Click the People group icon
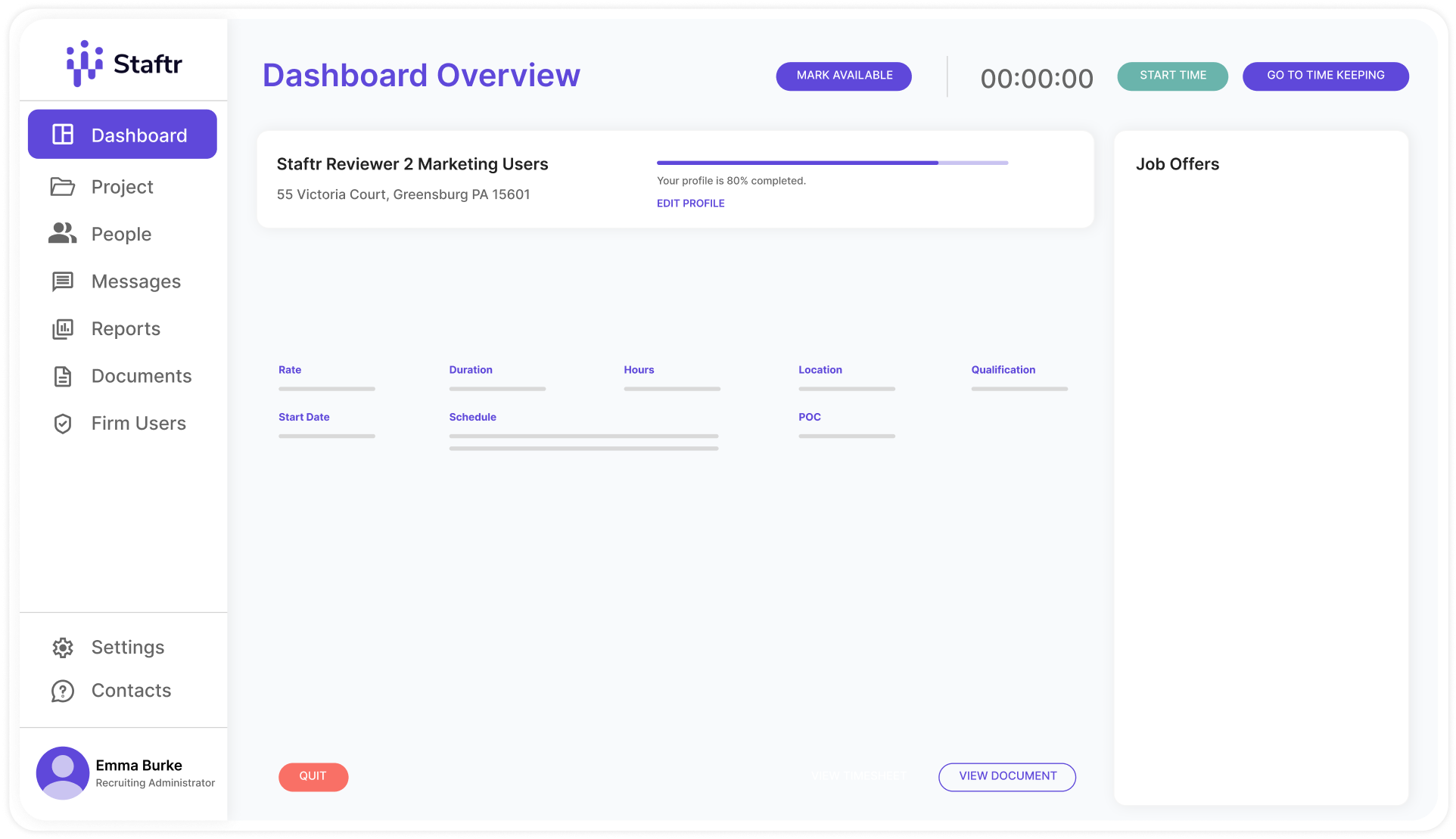 pos(63,234)
